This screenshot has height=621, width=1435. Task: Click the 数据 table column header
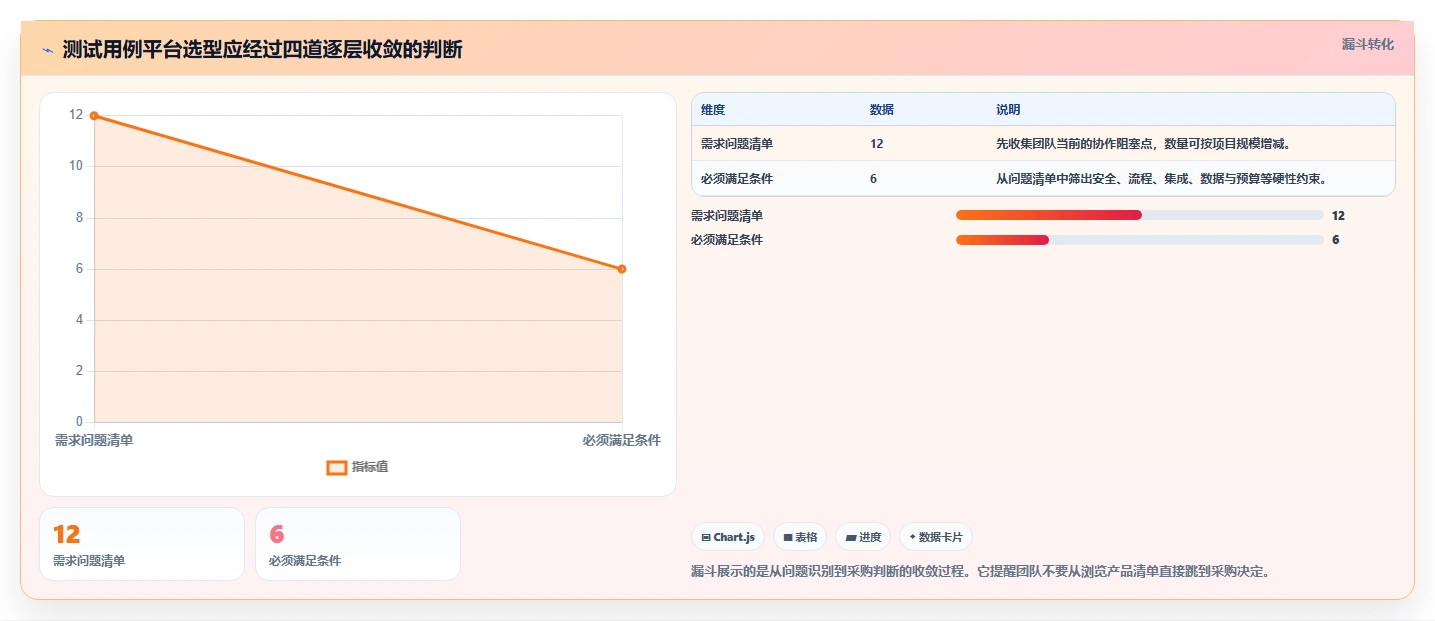click(882, 109)
